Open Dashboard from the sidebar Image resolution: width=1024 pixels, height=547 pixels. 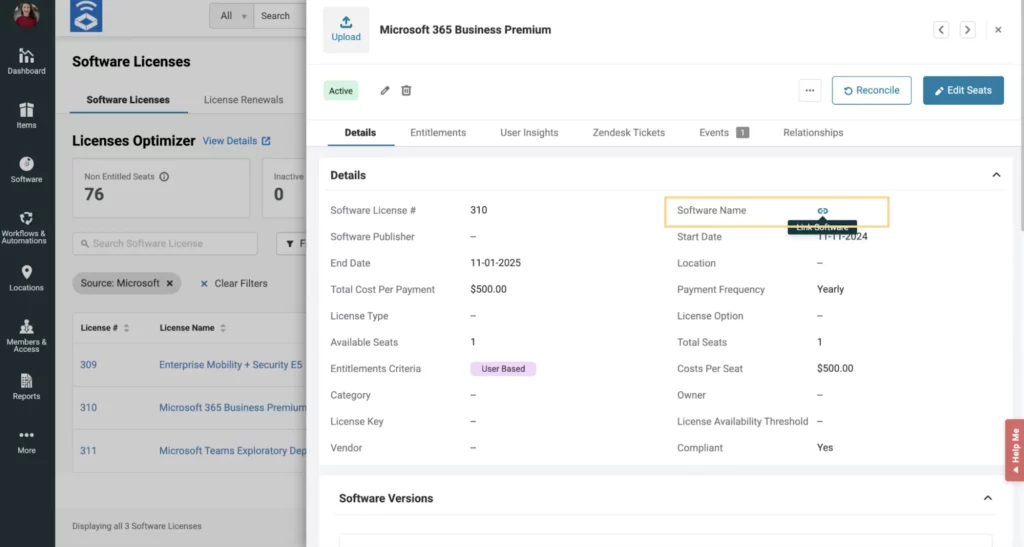[x=27, y=61]
